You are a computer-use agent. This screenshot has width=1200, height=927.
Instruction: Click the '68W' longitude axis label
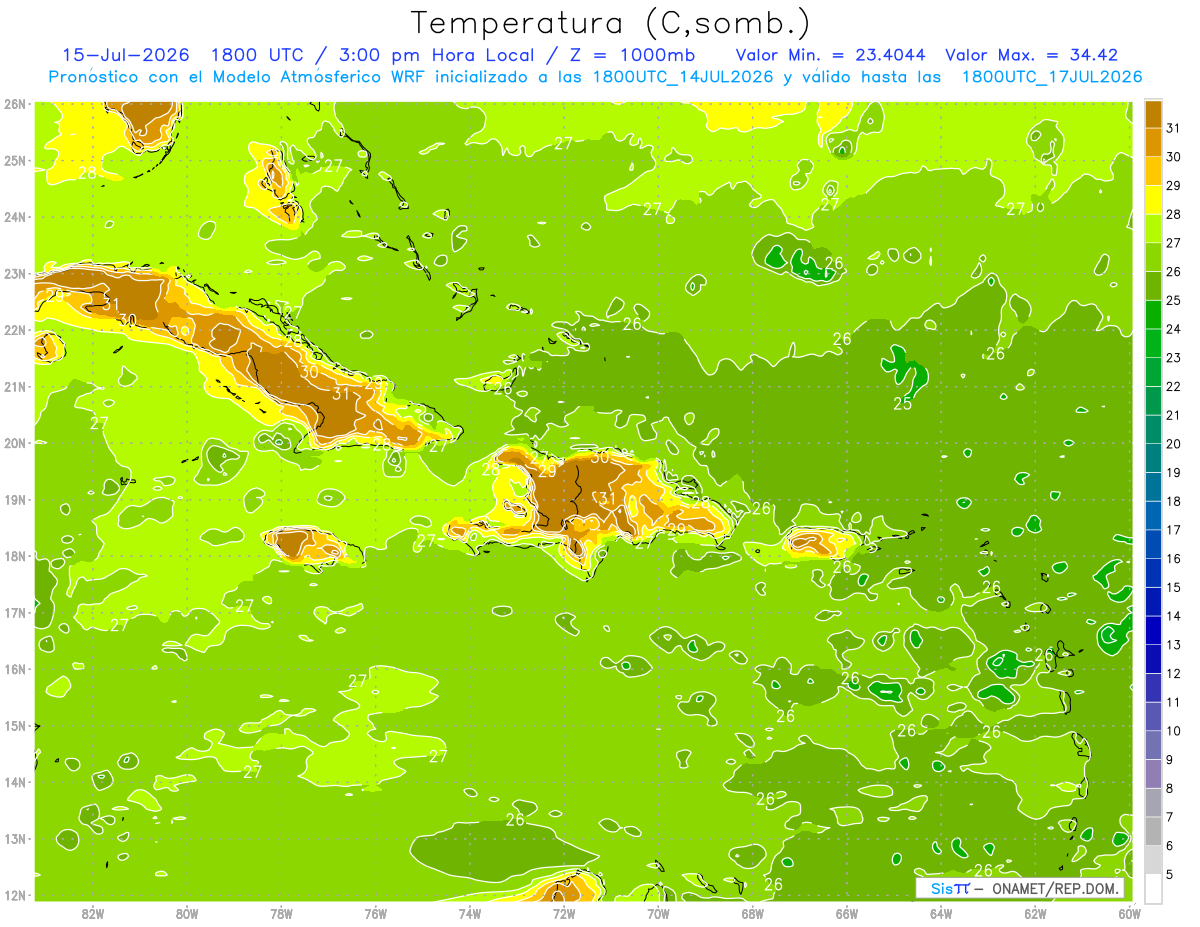[x=752, y=913]
